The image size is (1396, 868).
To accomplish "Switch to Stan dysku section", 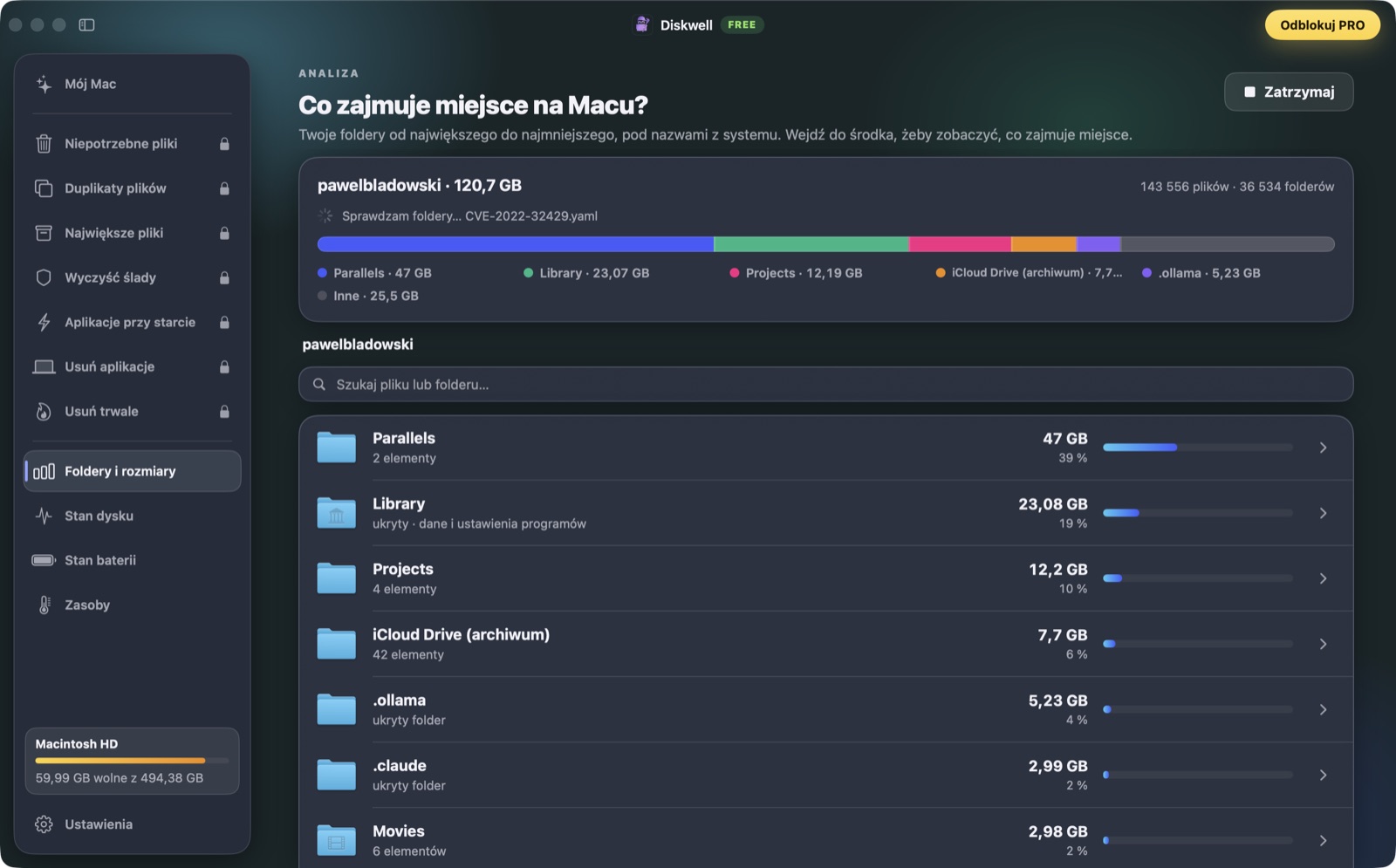I will pyautogui.click(x=132, y=516).
